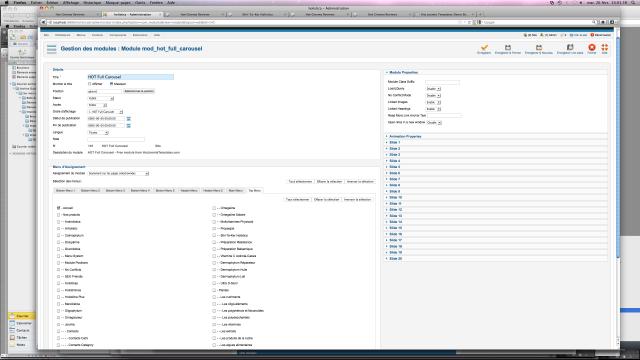Click the Enregistrer & Fermer icon

508,47
